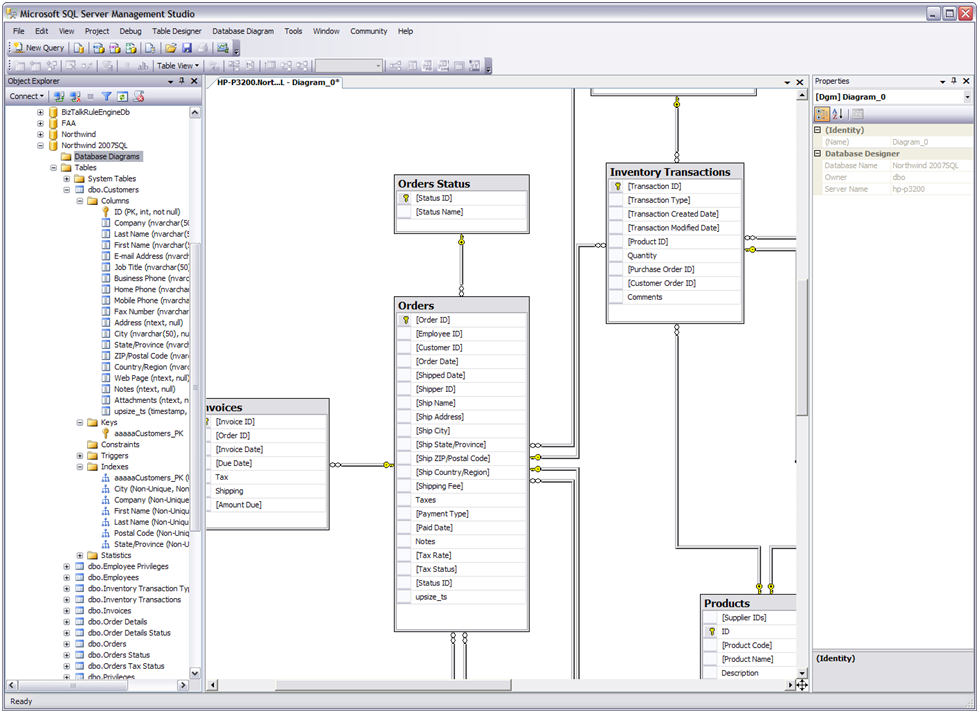Select the Orders table title bar
The image size is (979, 713).
point(461,305)
